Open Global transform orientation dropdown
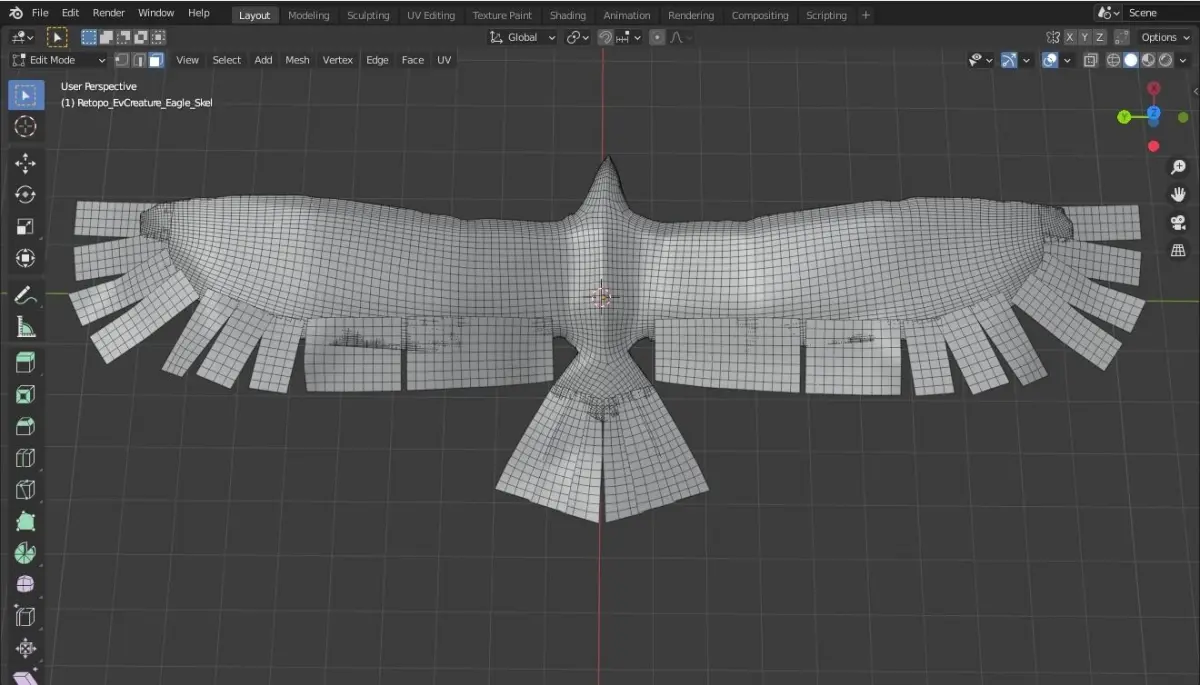Screen dimensions: 1200x685 [x=523, y=37]
